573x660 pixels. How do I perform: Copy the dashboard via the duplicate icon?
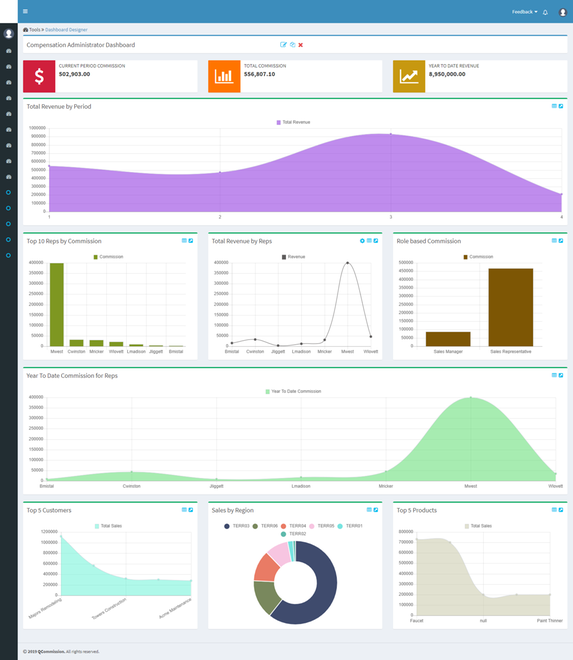pos(293,45)
